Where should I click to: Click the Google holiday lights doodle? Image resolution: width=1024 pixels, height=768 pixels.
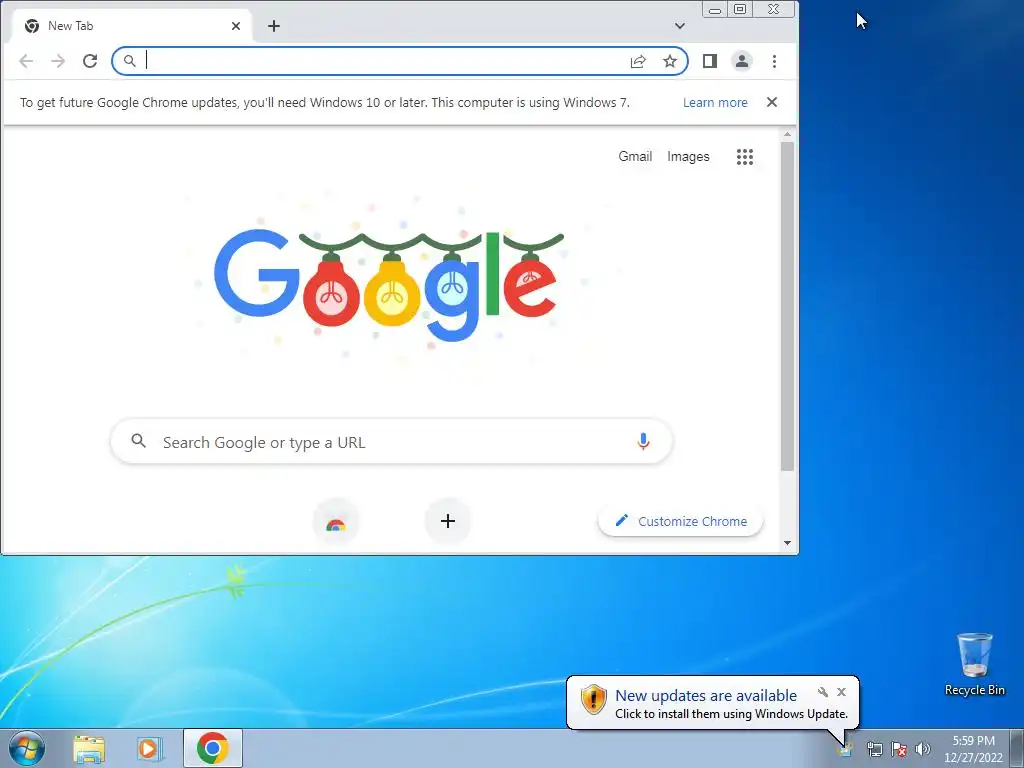[x=389, y=284]
